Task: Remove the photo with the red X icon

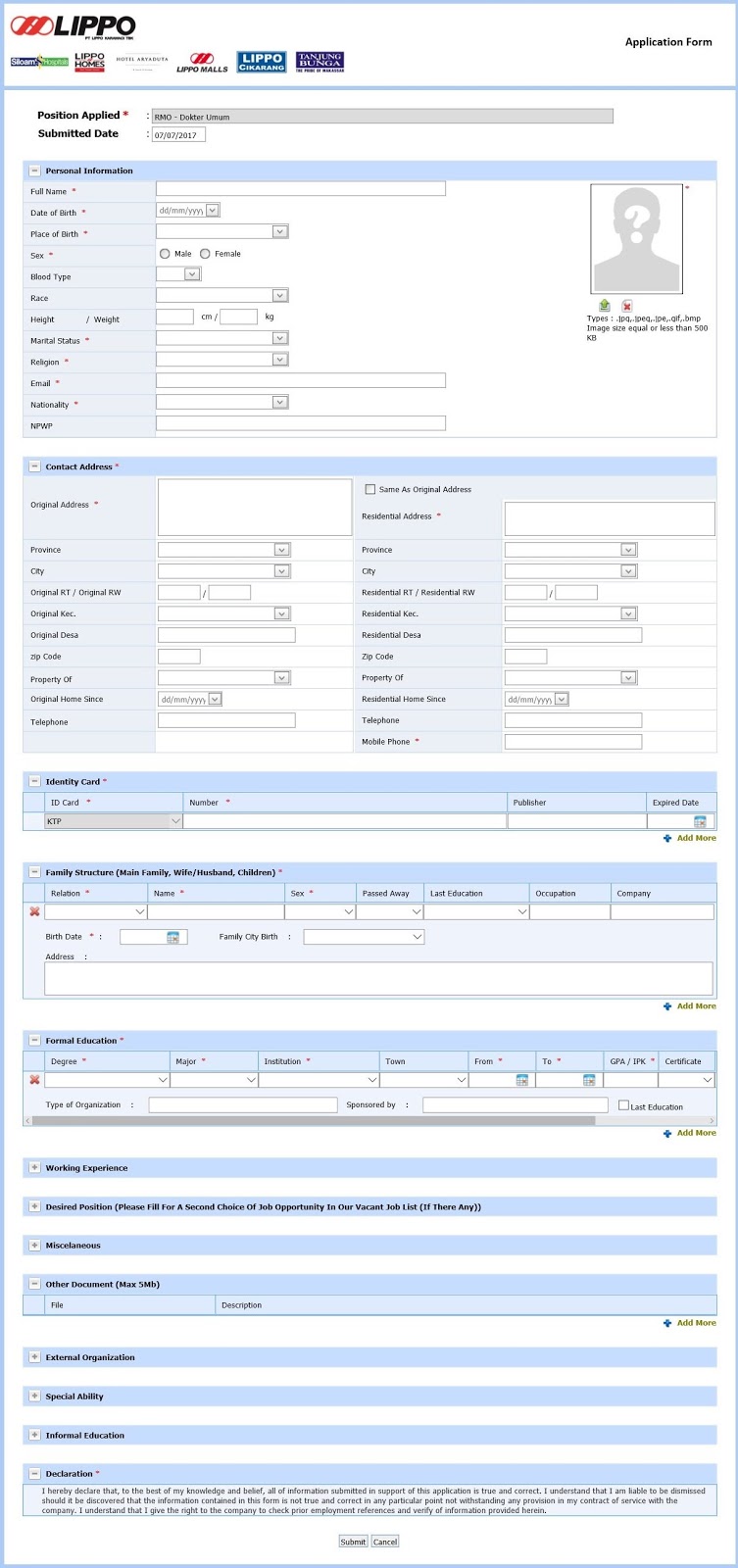Action: point(627,306)
